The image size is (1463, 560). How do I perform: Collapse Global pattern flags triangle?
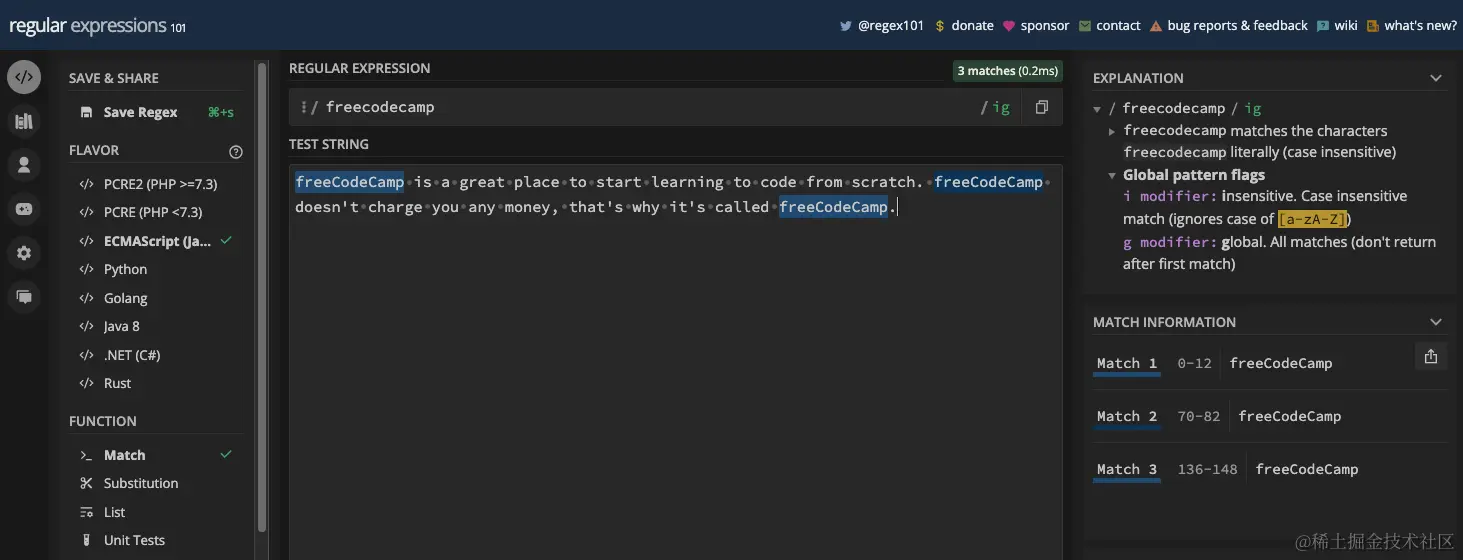coord(1112,175)
